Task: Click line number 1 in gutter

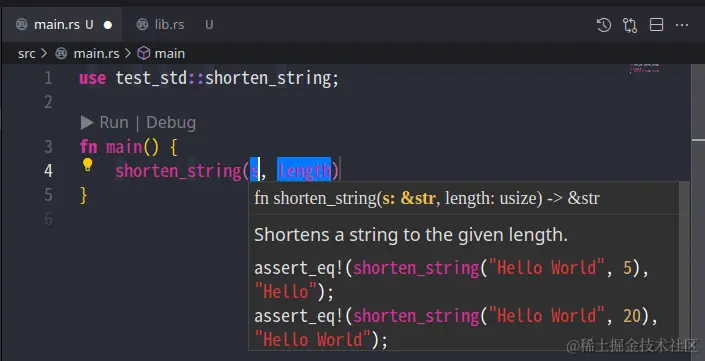Action: point(48,78)
